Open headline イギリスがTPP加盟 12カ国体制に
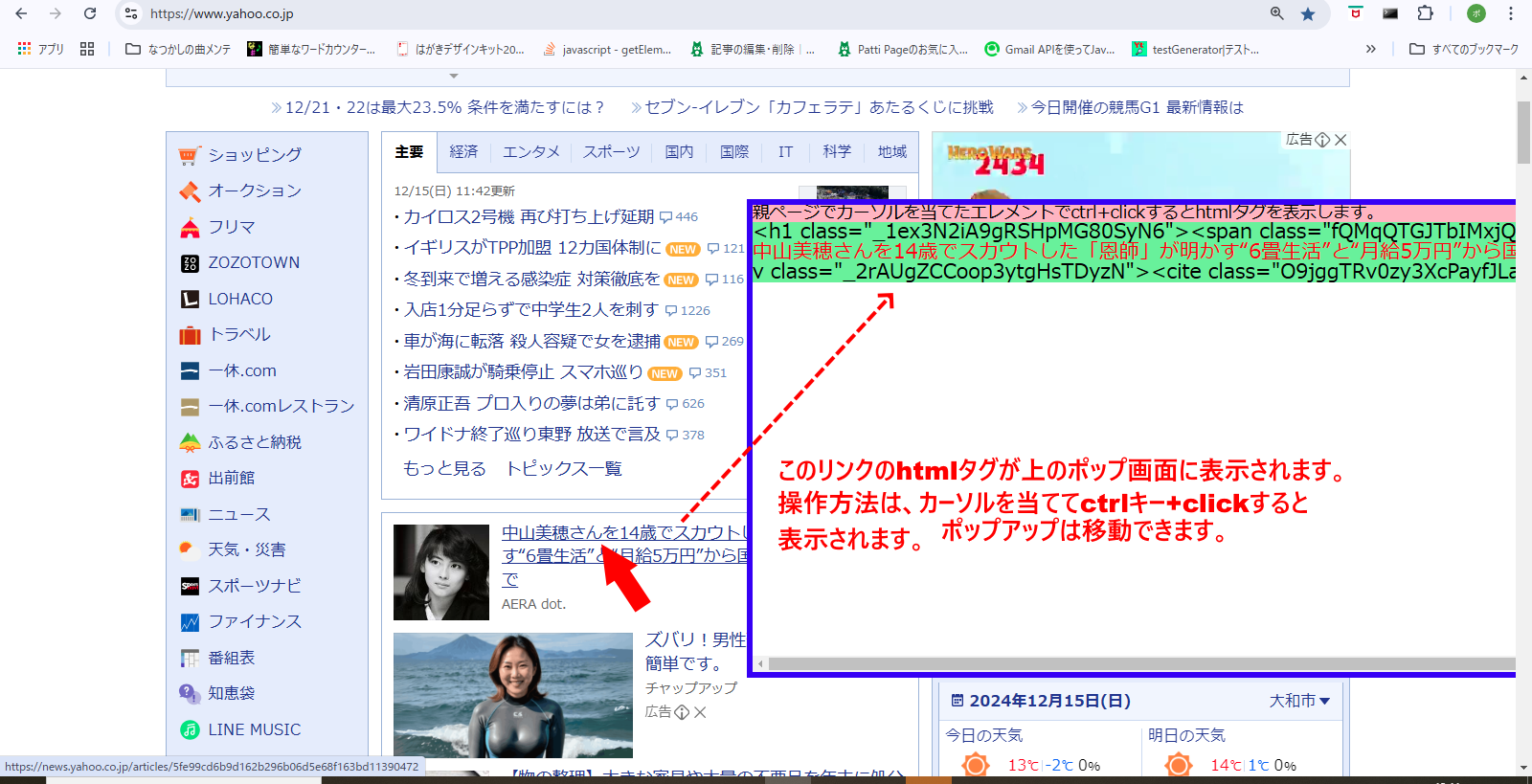Viewport: 1532px width, 784px height. [532, 248]
